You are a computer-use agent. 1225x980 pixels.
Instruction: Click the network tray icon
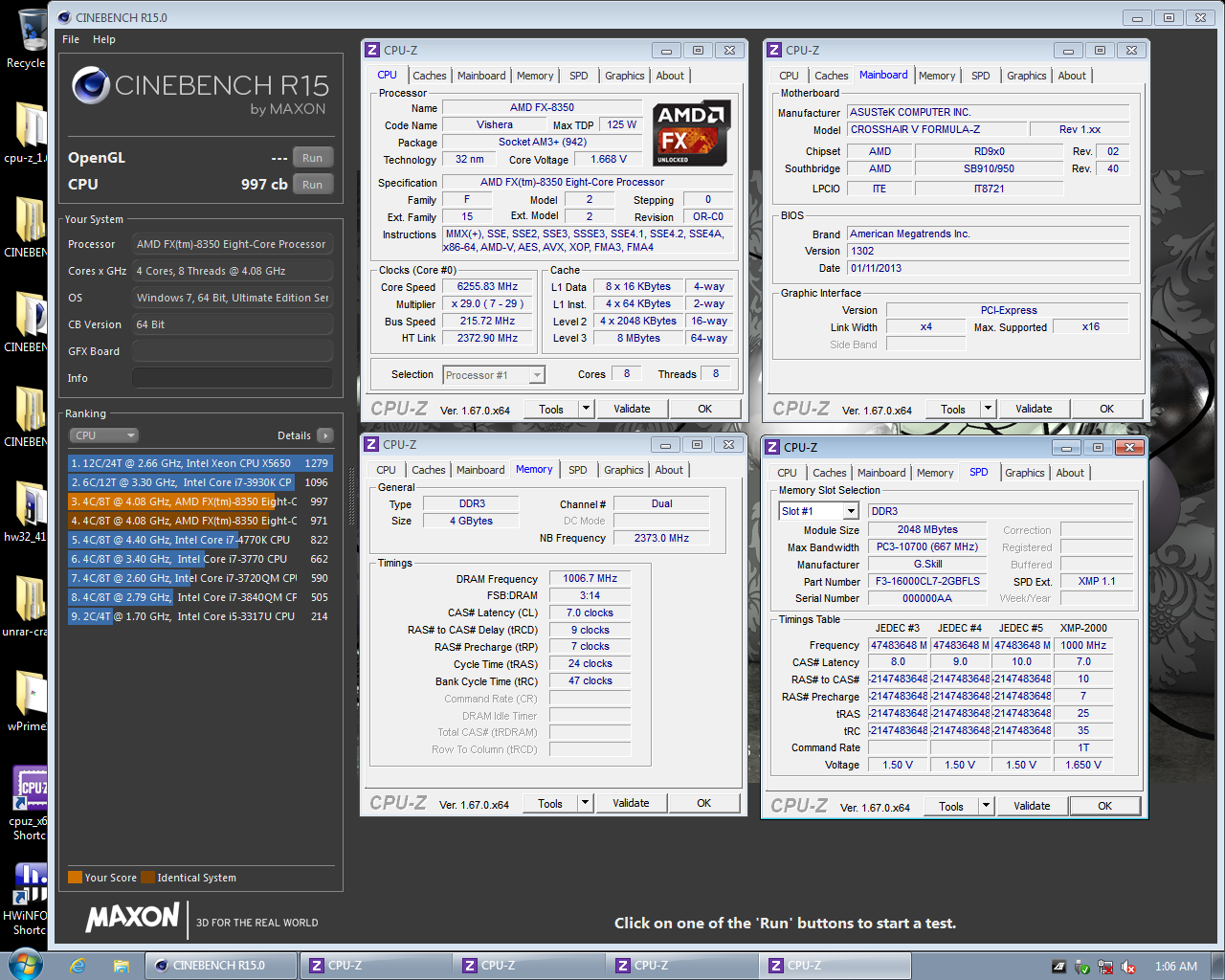(1105, 967)
